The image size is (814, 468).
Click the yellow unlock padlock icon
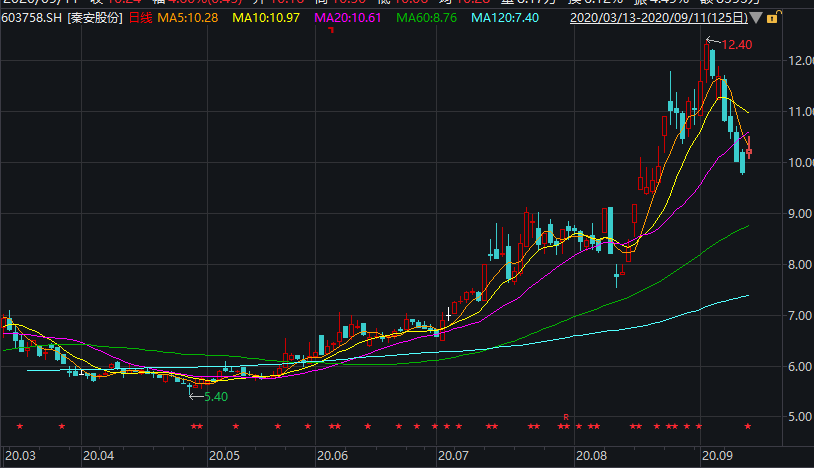[772, 18]
